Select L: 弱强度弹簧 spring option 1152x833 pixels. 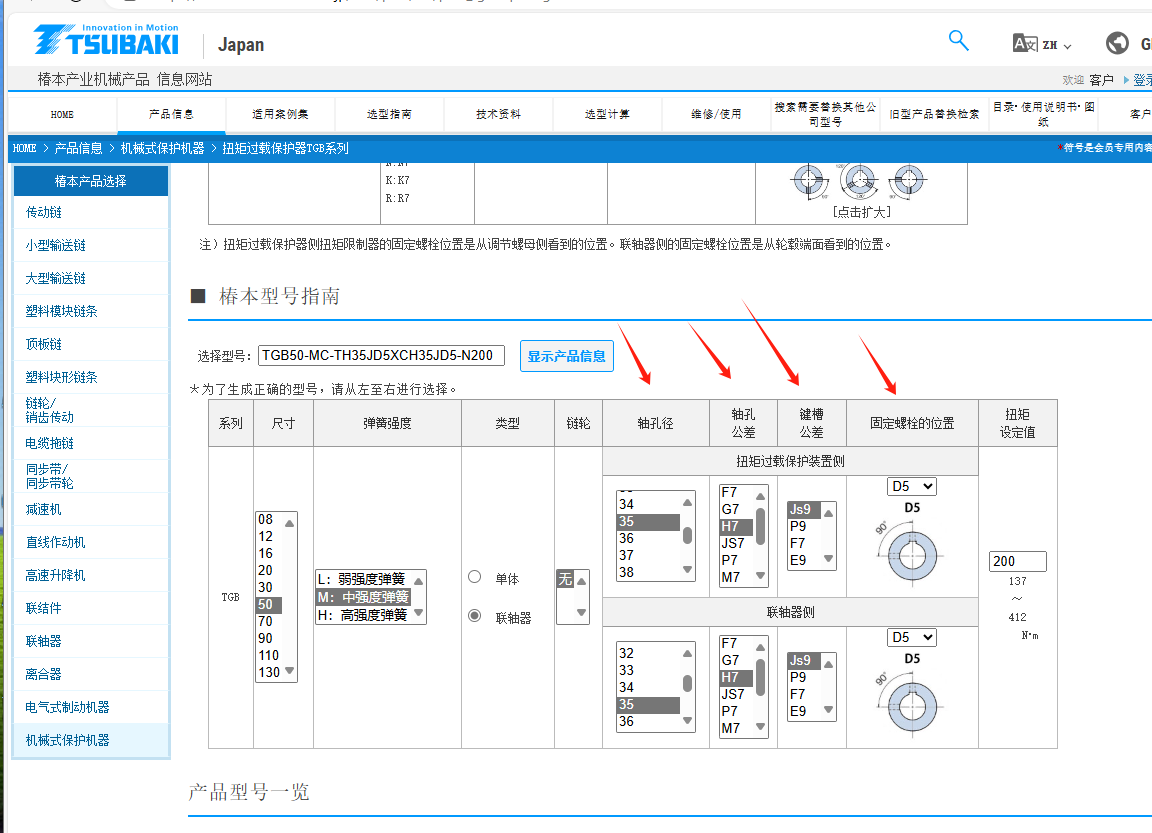[363, 579]
